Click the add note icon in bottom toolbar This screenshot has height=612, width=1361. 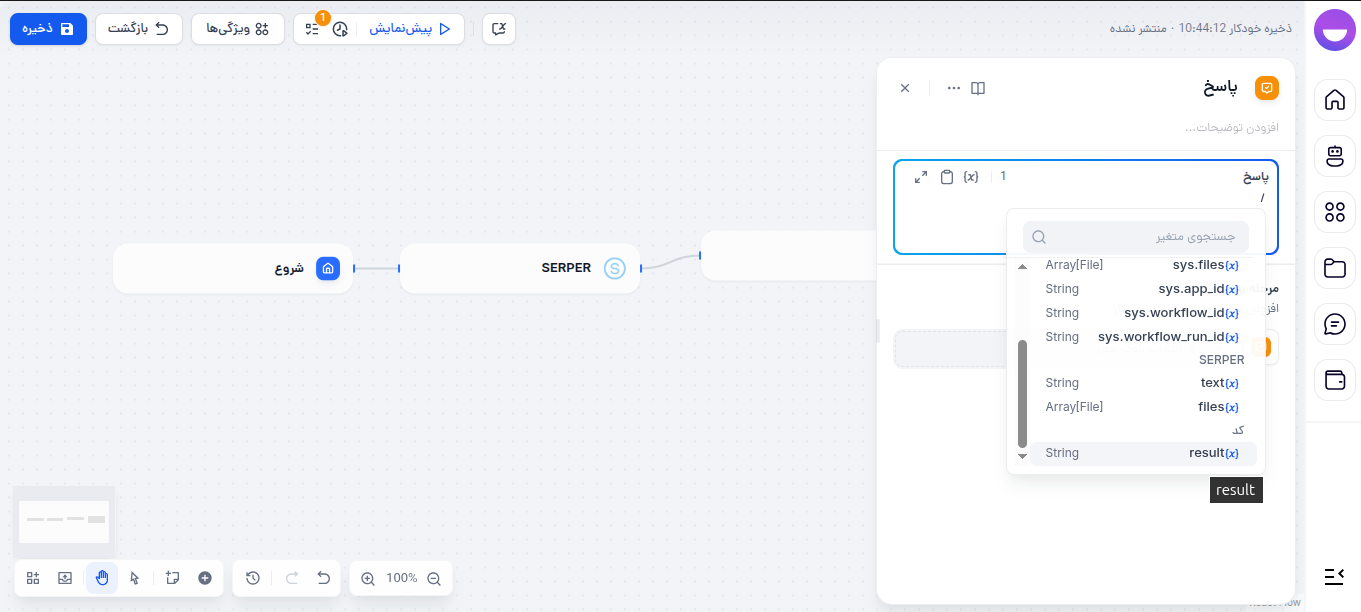171,578
